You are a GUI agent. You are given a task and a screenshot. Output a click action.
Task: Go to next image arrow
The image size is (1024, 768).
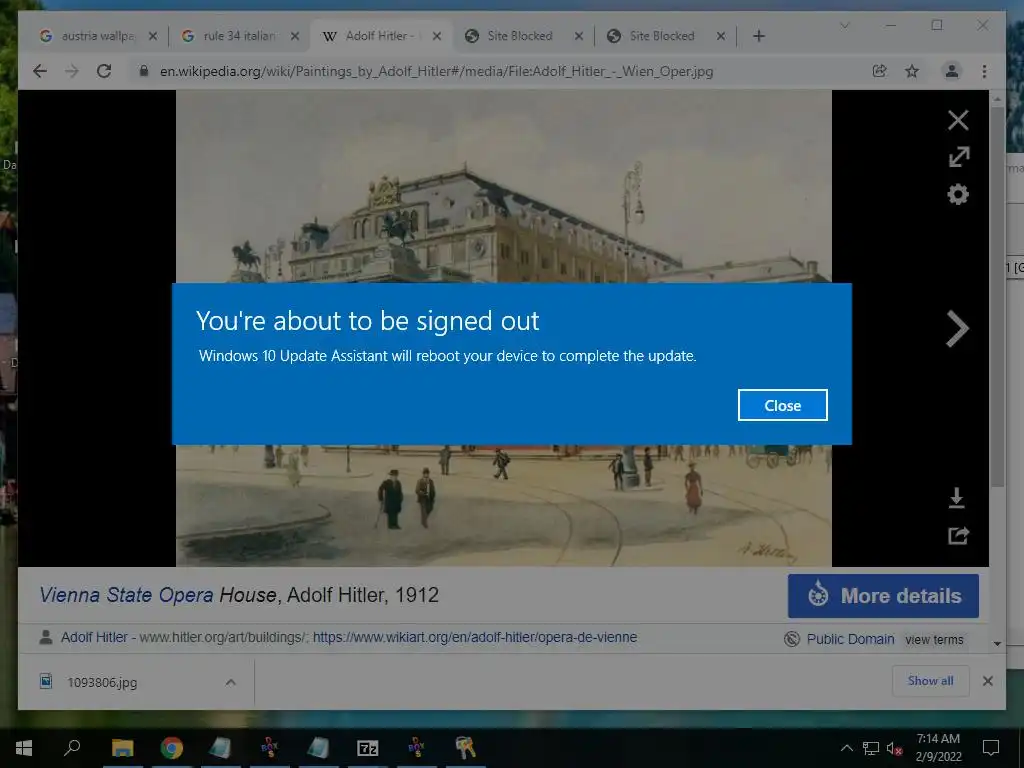tap(957, 328)
